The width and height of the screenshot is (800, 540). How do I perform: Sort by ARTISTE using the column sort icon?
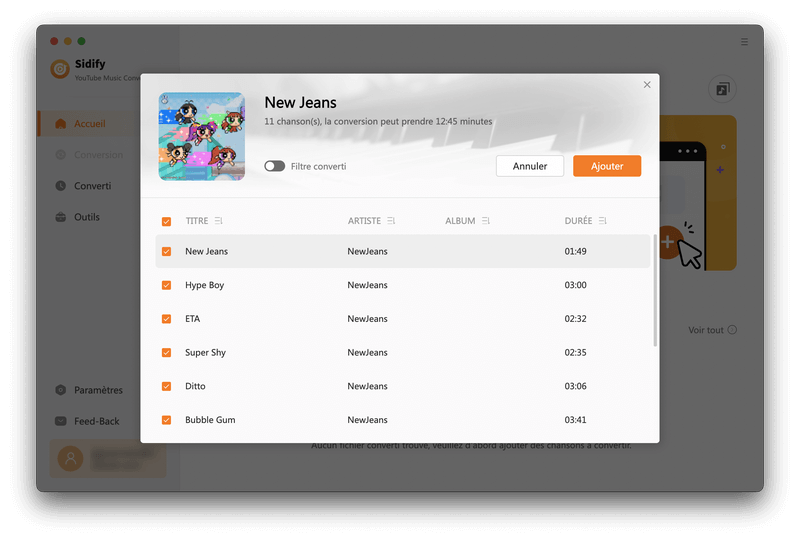coord(391,221)
